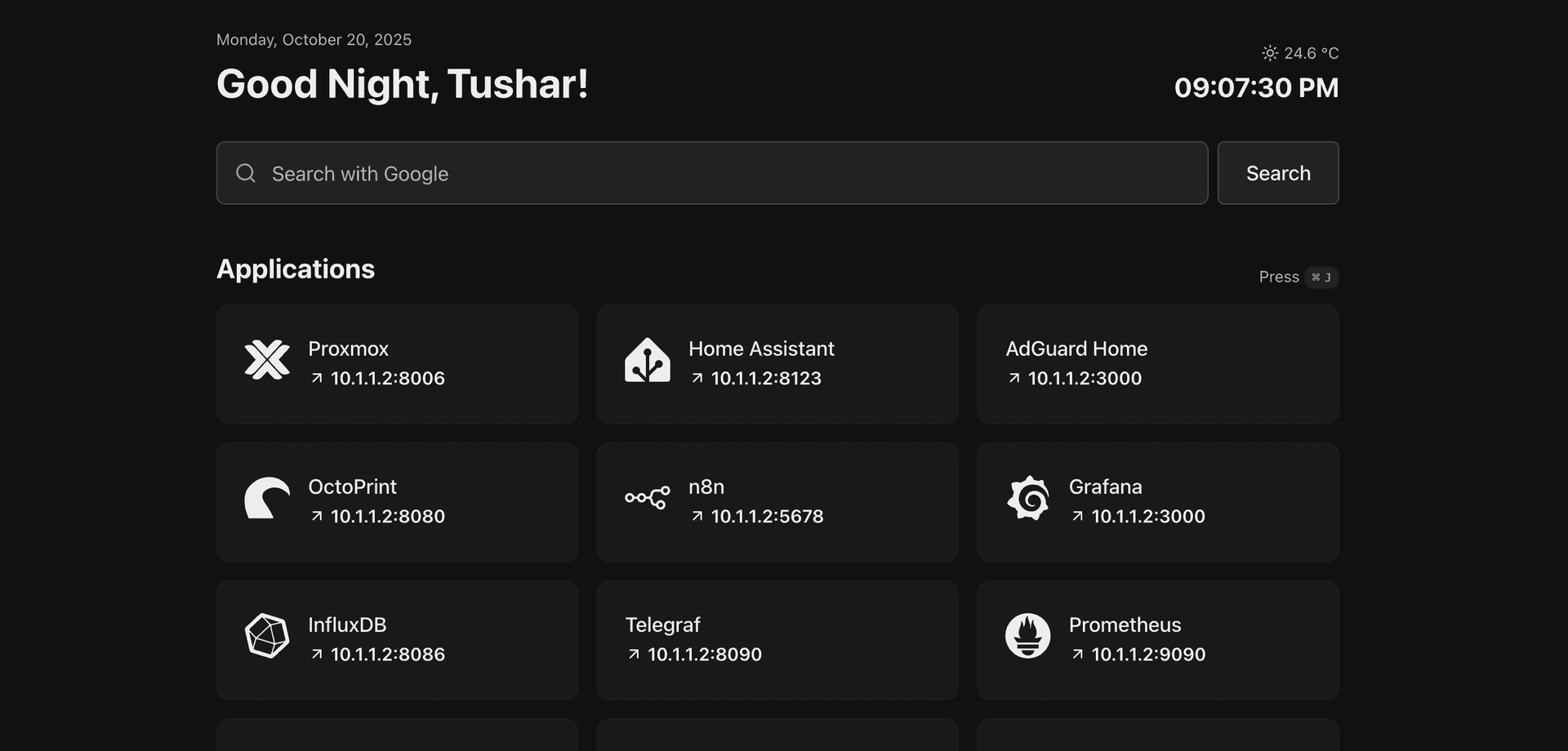
Task: Open the AdGuard Home card
Action: [x=1157, y=364]
